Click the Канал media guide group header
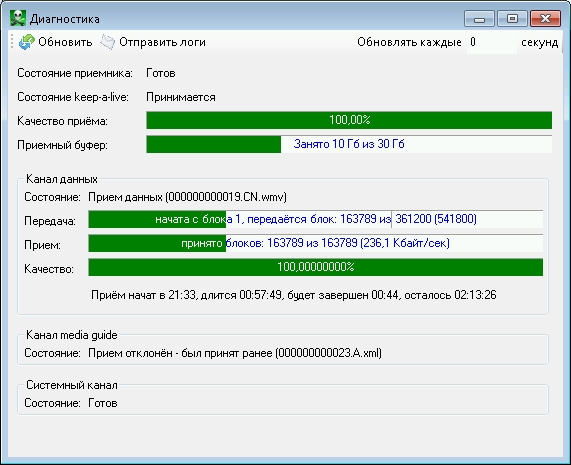 (72, 335)
